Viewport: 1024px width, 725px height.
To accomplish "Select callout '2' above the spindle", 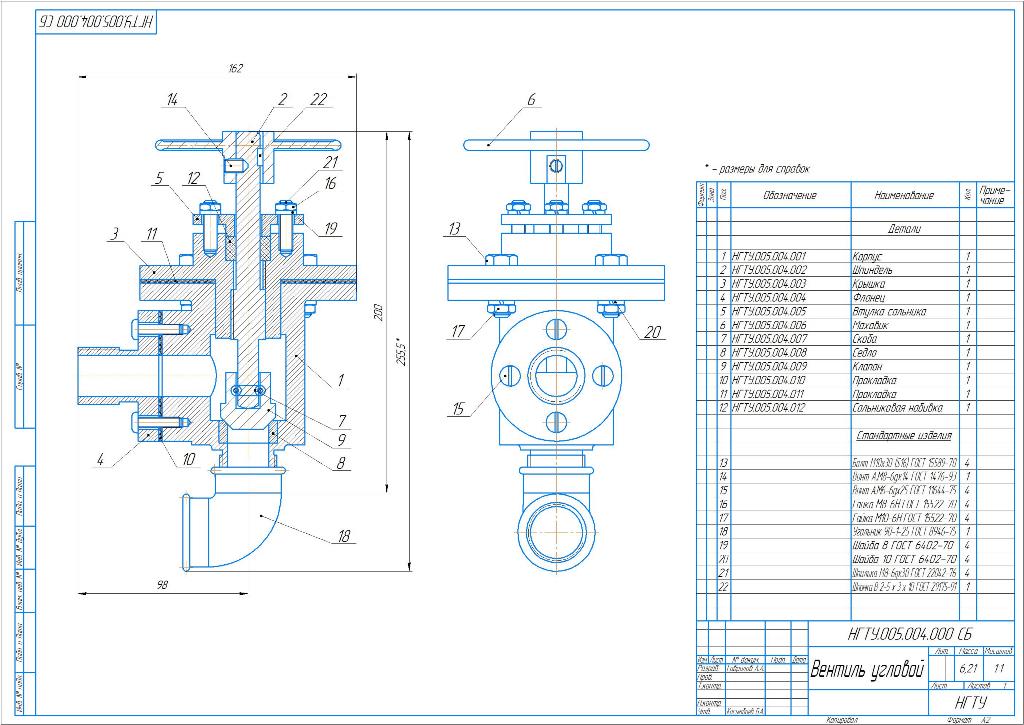I will [x=282, y=99].
